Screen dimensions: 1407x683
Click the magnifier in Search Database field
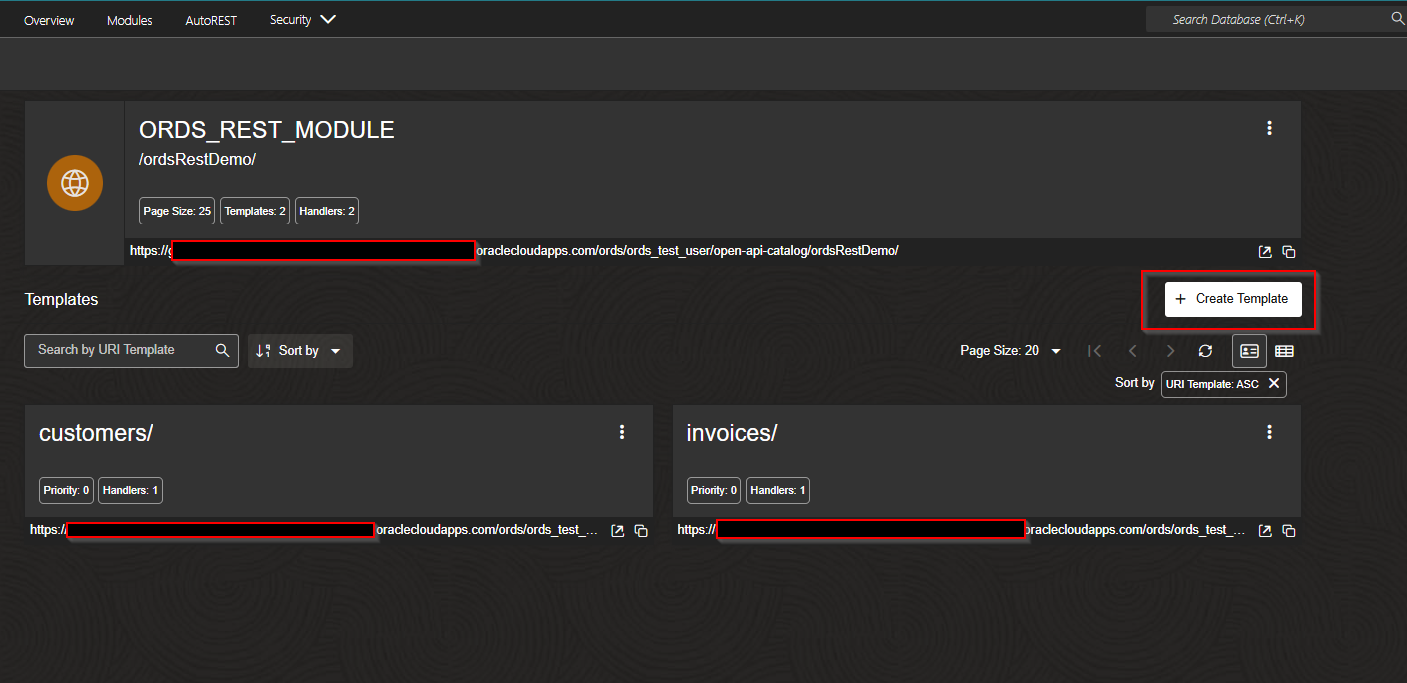click(x=1396, y=18)
